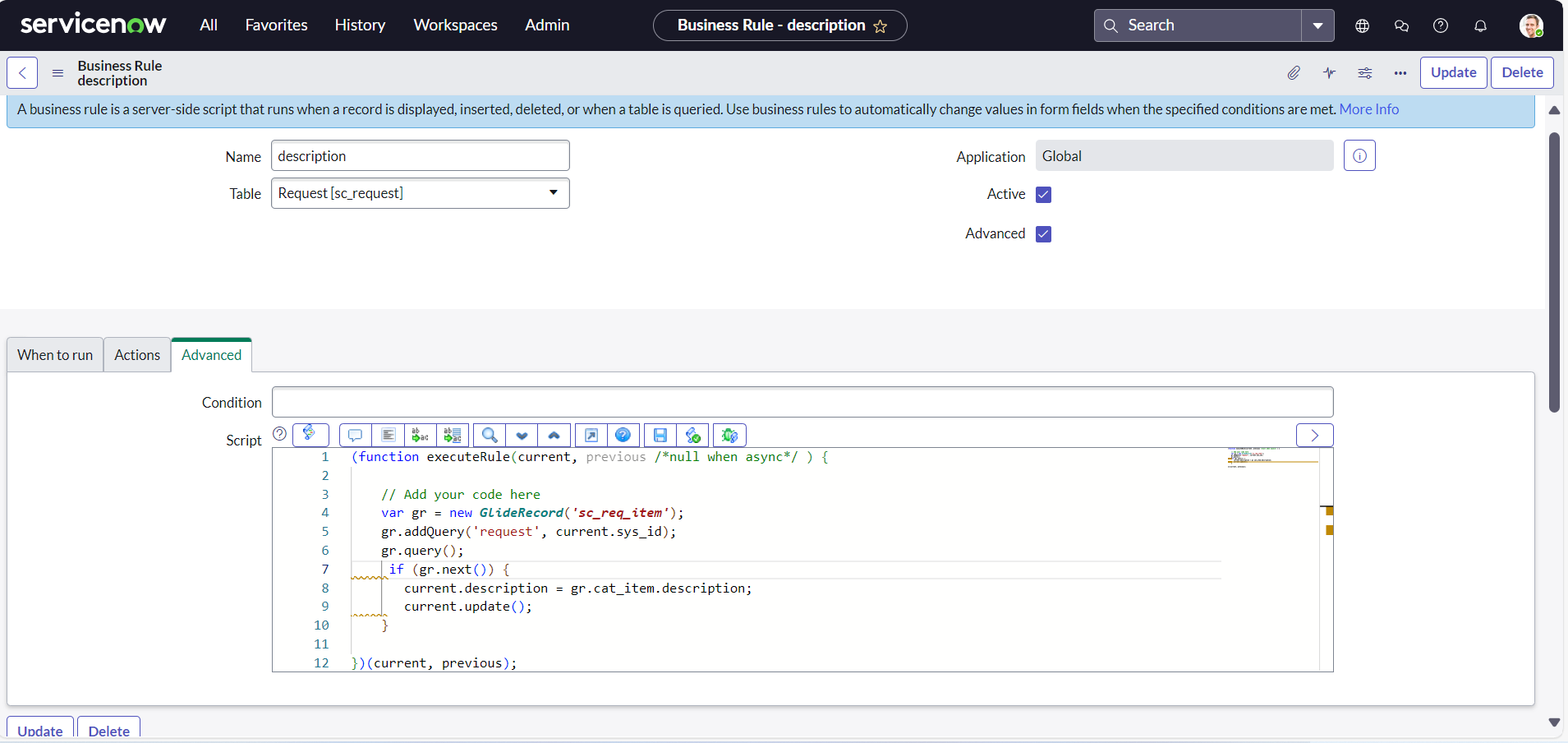Open the activity stream pulse icon
The width and height of the screenshot is (1568, 743).
[x=1329, y=73]
